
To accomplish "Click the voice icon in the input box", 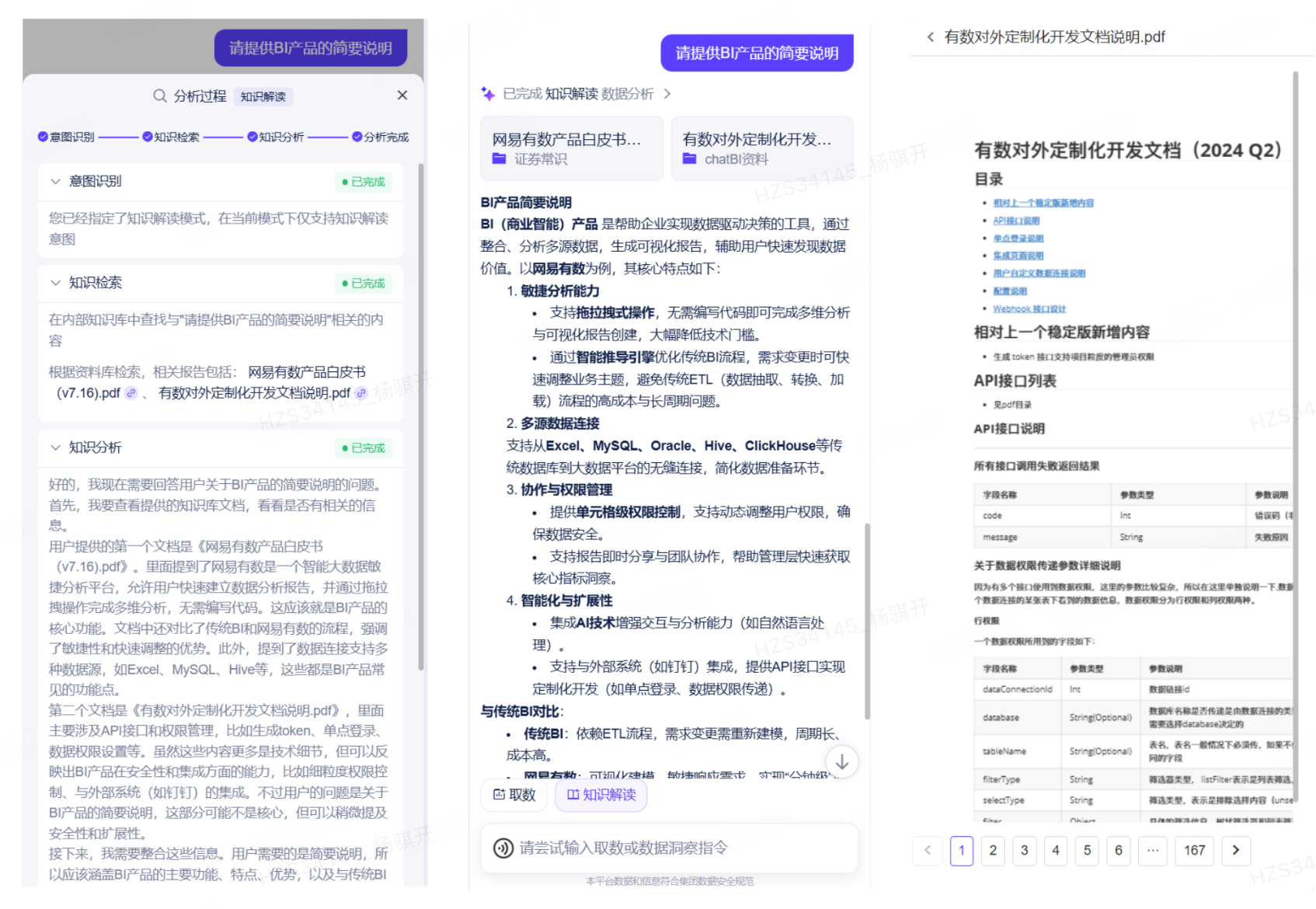I will click(503, 848).
